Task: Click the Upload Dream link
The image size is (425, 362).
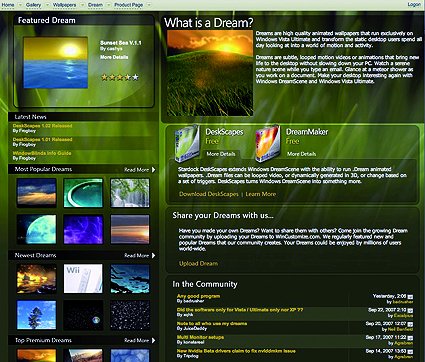Action: [198, 264]
